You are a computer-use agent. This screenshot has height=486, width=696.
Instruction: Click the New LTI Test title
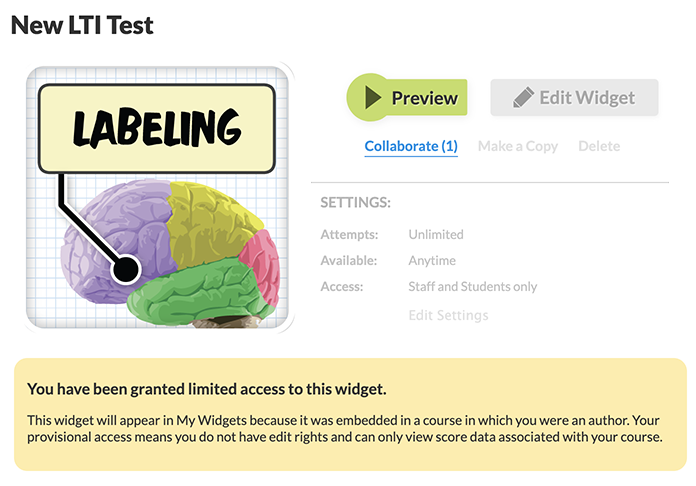tap(82, 25)
